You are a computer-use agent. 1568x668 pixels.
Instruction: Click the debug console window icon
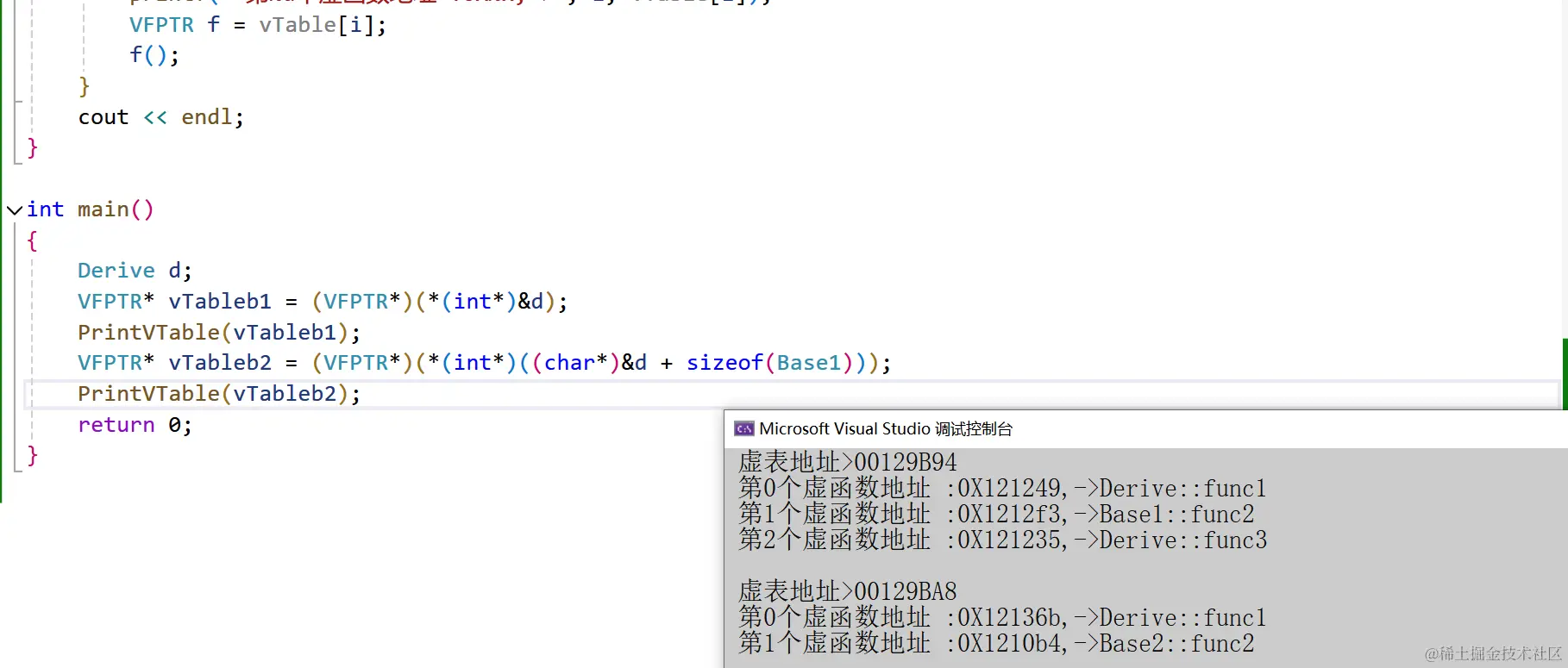point(743,428)
